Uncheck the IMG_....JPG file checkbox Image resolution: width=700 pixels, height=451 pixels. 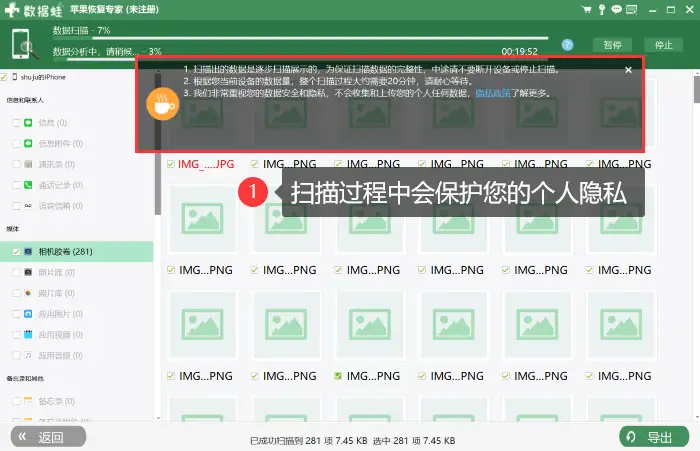(x=171, y=164)
